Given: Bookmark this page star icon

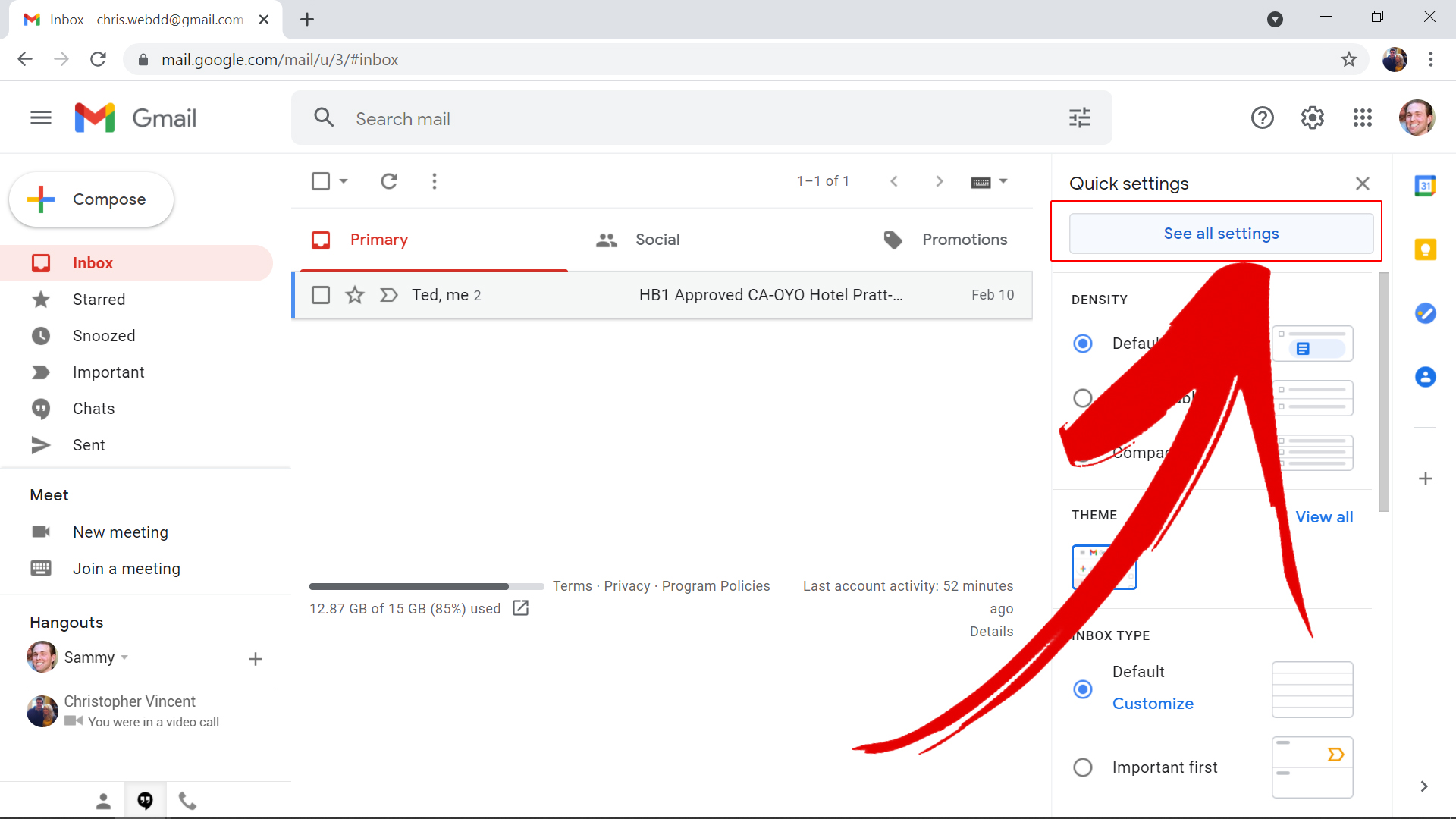Looking at the screenshot, I should 1348,59.
